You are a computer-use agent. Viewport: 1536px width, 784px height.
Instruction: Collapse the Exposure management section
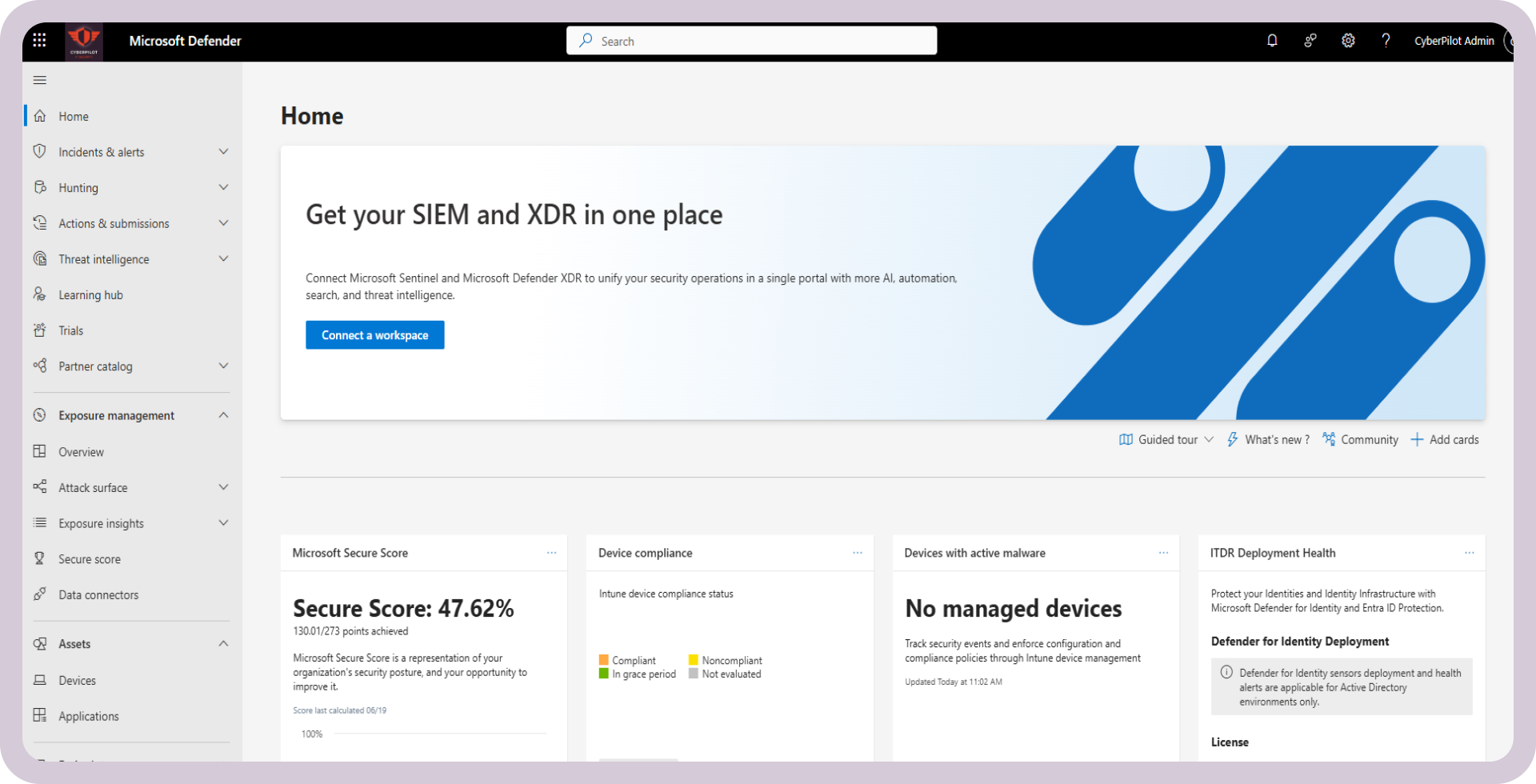(224, 414)
